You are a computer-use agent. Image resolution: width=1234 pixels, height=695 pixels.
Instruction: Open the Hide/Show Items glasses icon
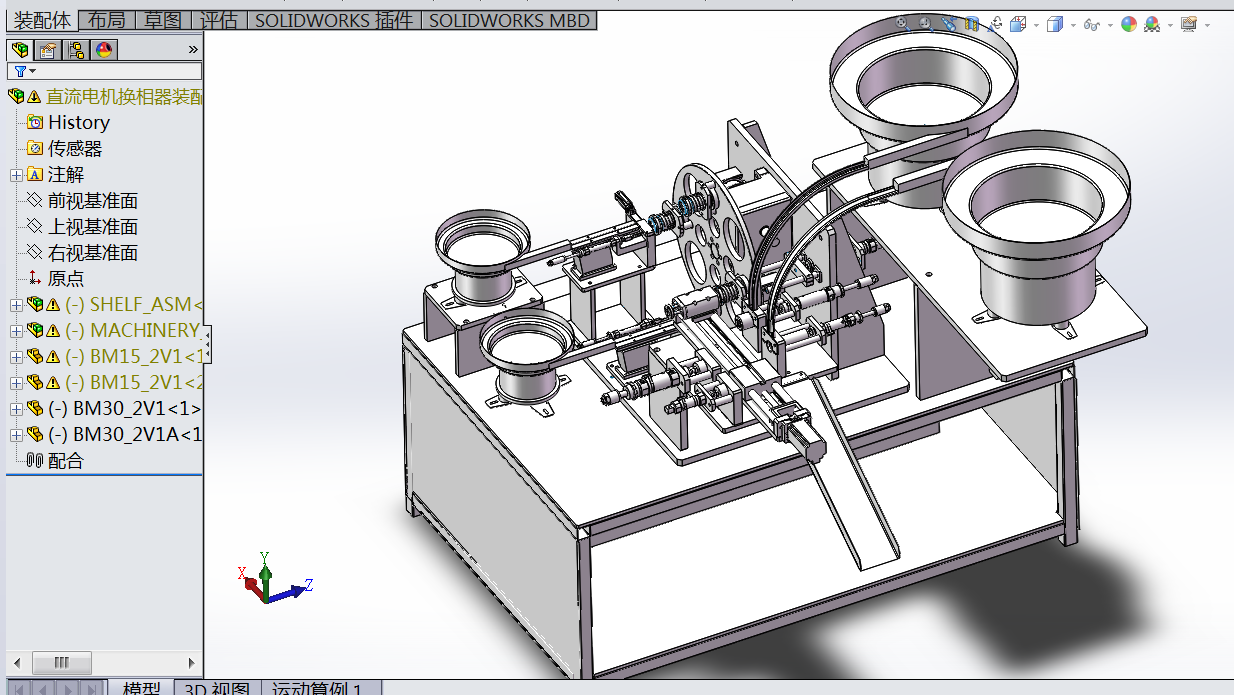point(1091,24)
